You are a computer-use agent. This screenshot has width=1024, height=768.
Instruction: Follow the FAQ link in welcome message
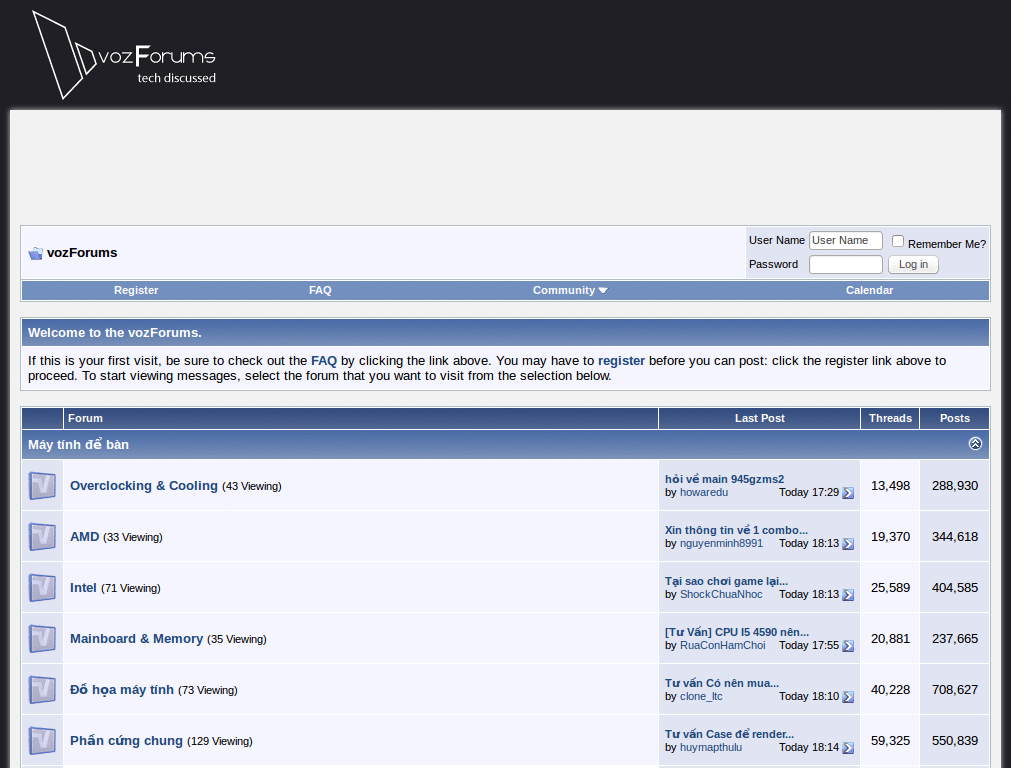324,361
